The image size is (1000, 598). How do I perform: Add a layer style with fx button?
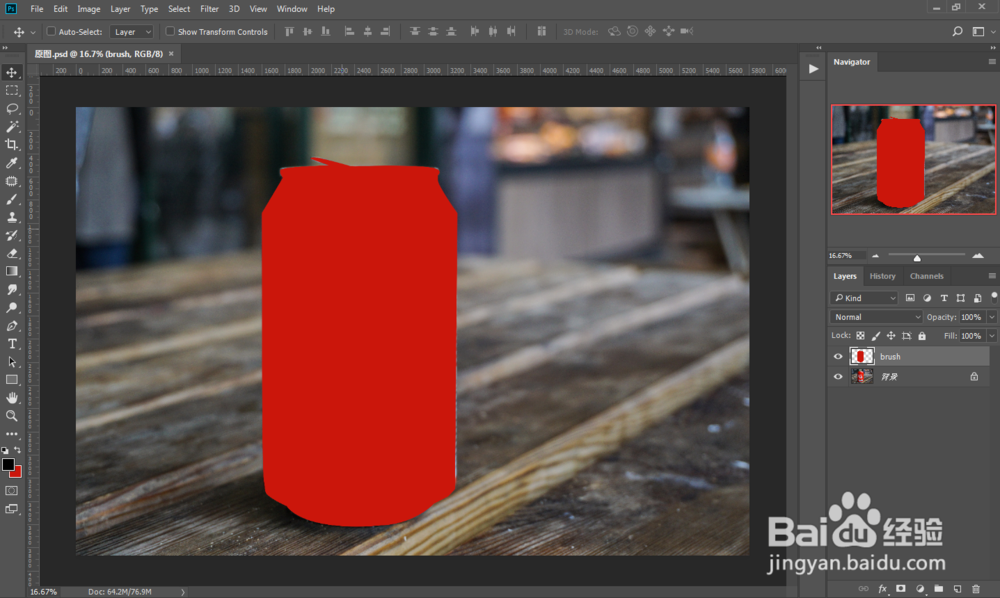coord(882,589)
